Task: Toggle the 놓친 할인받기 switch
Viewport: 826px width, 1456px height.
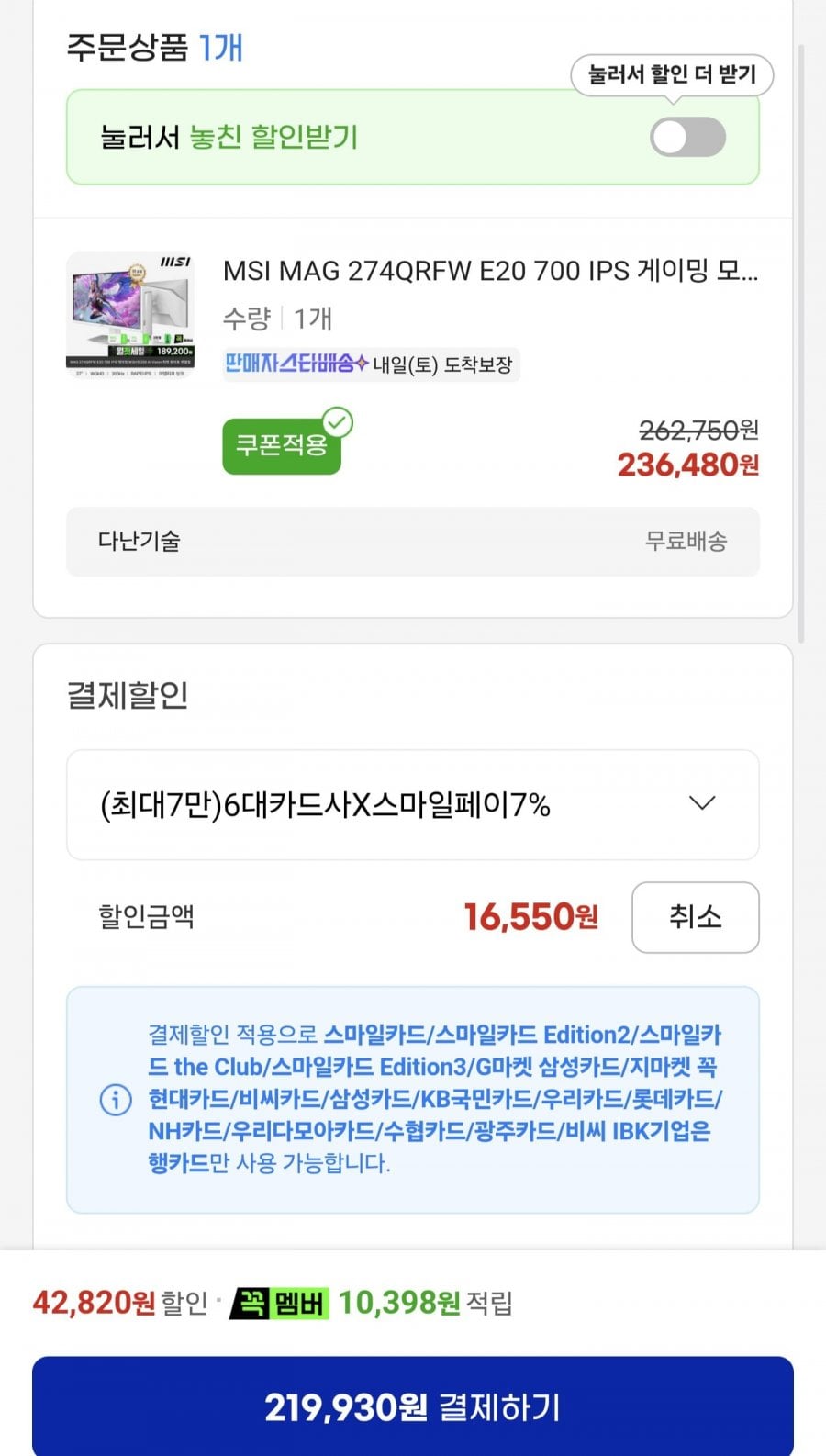Action: coord(687,138)
